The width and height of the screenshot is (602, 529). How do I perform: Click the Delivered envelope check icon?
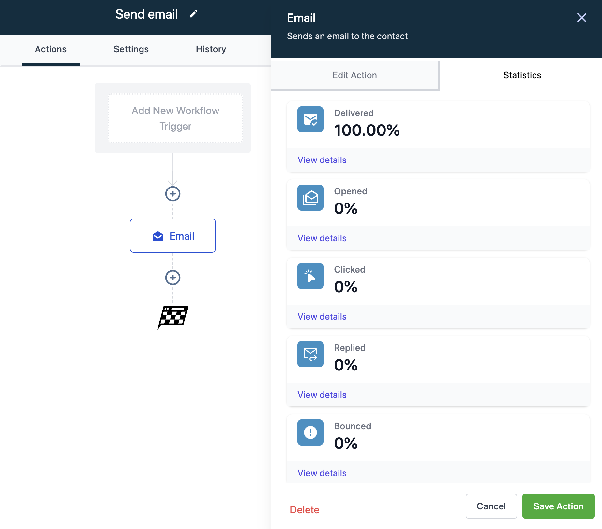(310, 119)
